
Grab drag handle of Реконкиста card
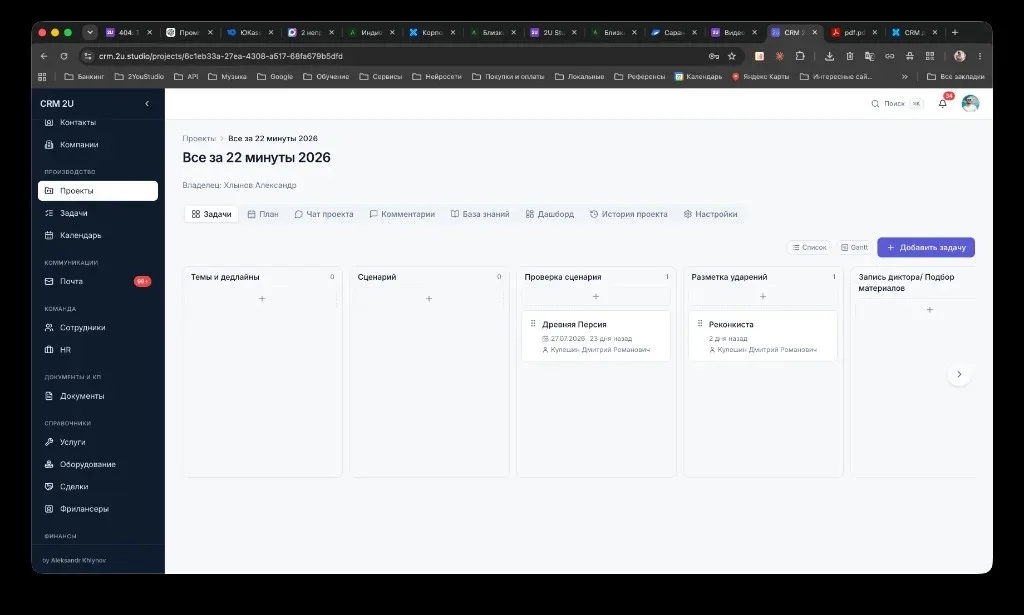pos(700,324)
